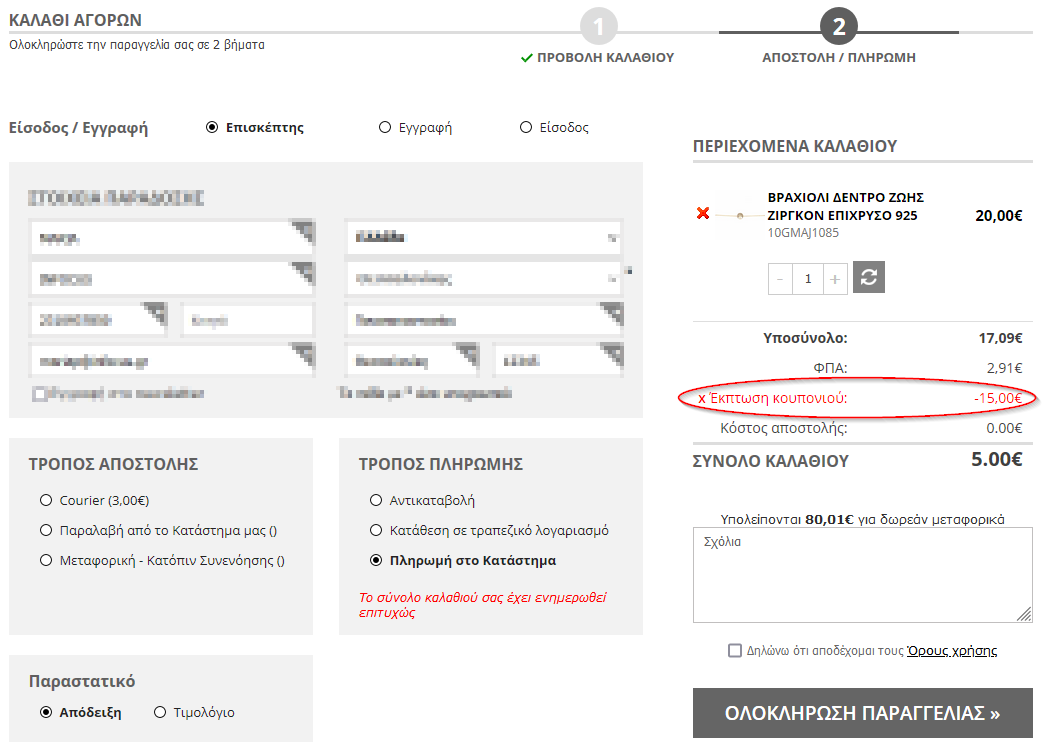Select step 2 shipping/payment circle
This screenshot has height=751, width=1052.
tap(838, 27)
